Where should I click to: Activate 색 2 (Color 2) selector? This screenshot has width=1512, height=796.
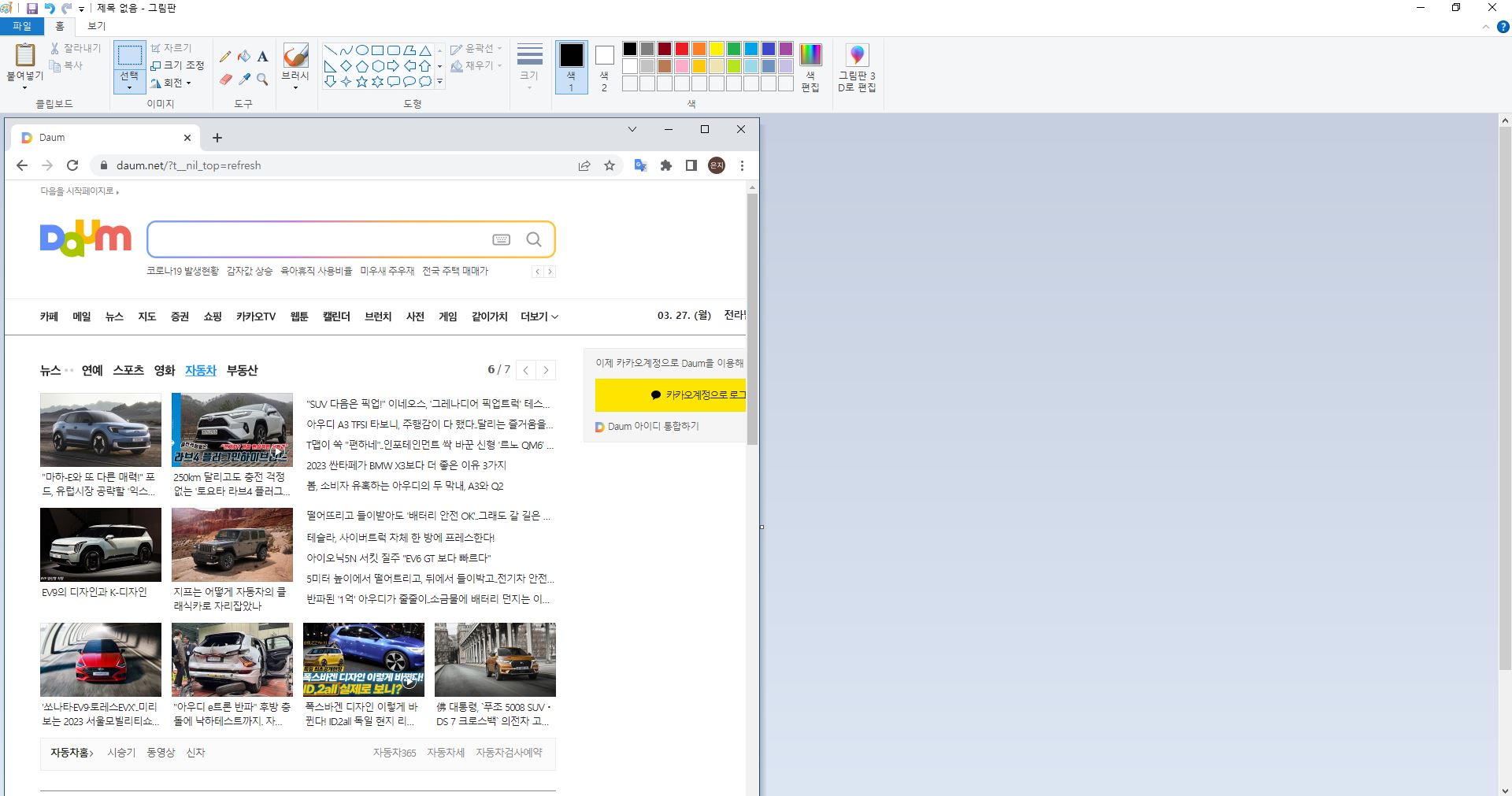pos(604,68)
